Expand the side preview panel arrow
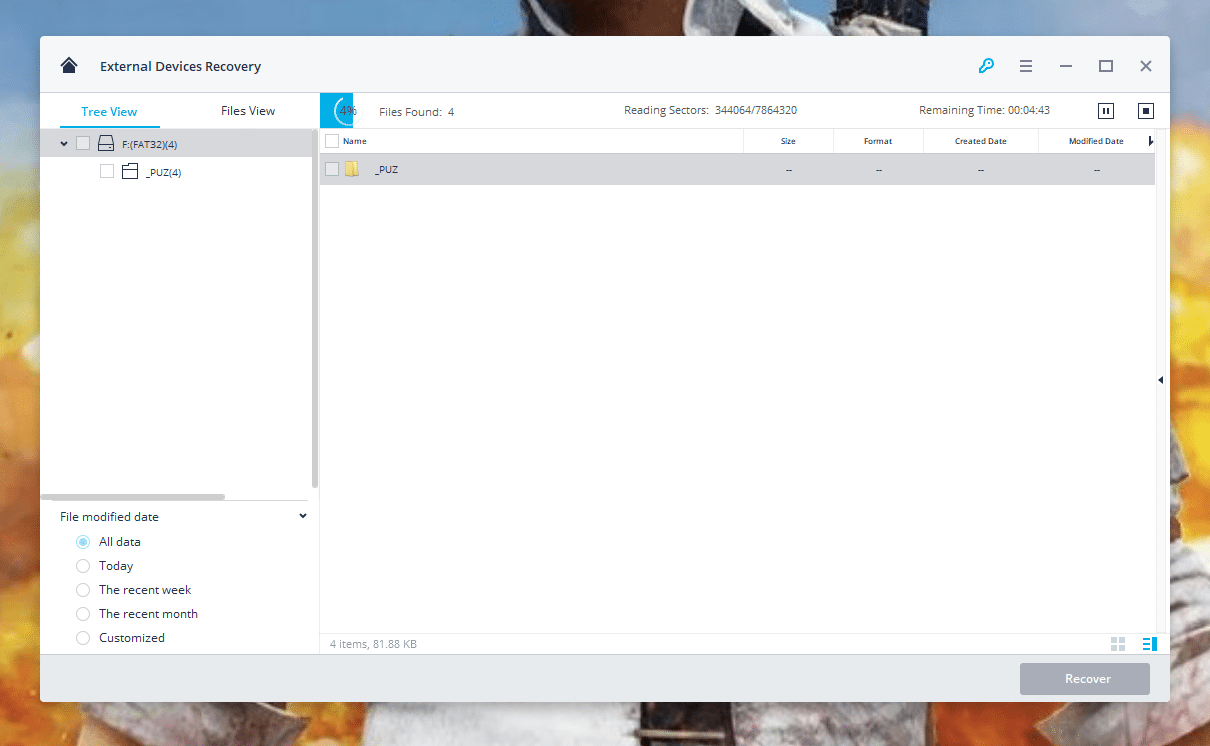1210x746 pixels. 1160,380
